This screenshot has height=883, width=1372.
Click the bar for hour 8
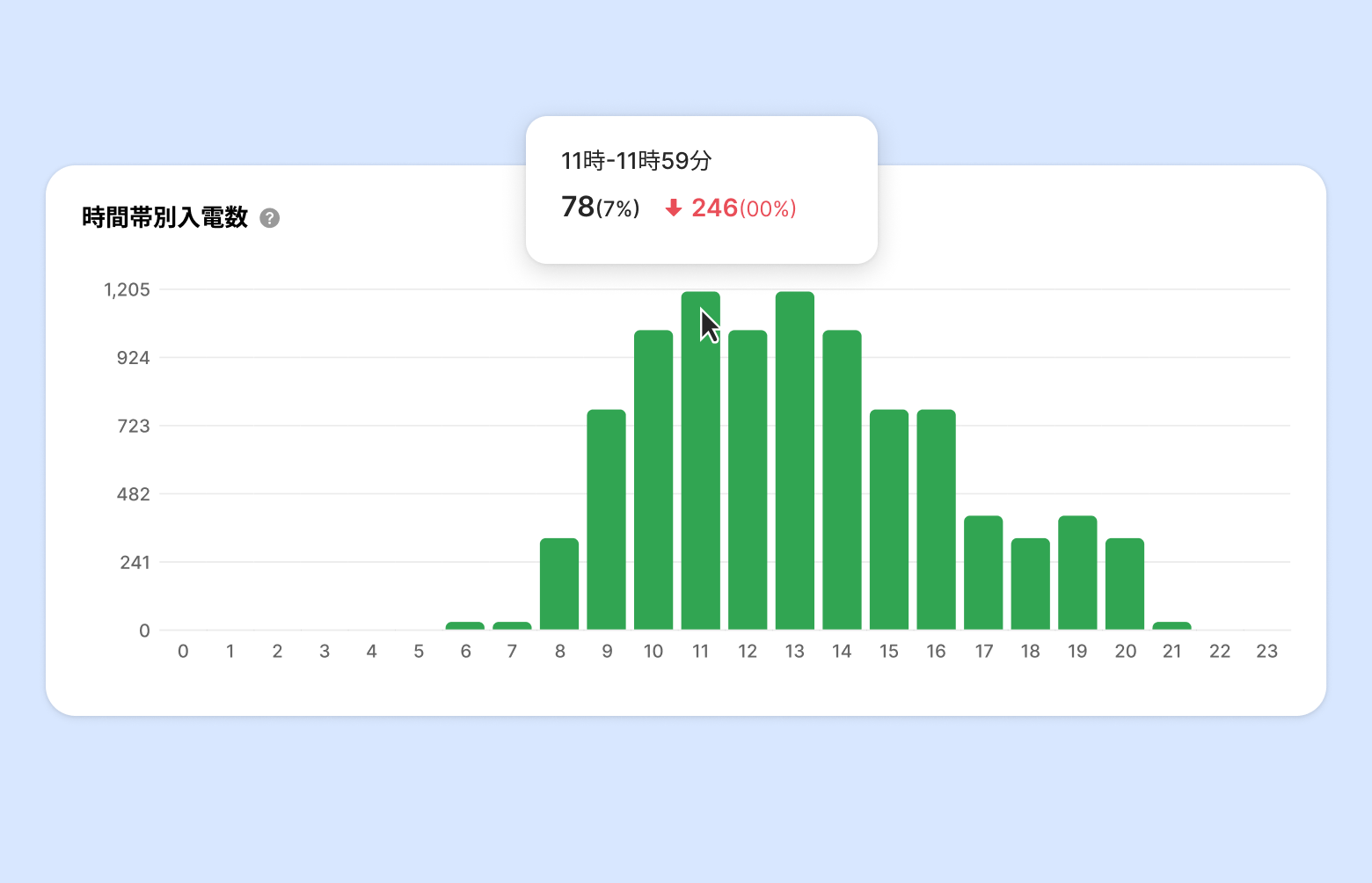point(559,584)
